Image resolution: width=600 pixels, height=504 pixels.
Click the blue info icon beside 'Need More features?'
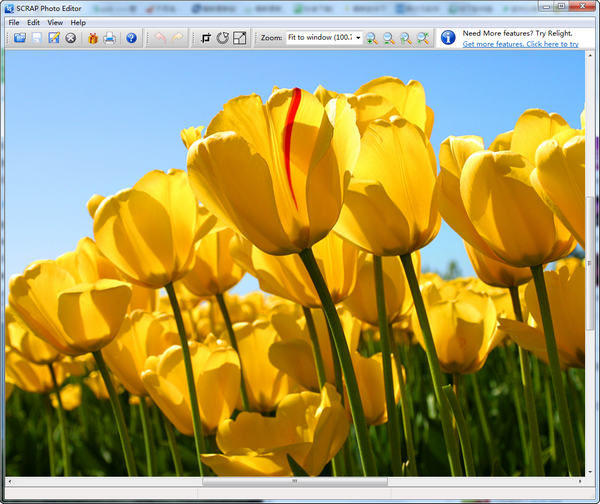click(448, 38)
